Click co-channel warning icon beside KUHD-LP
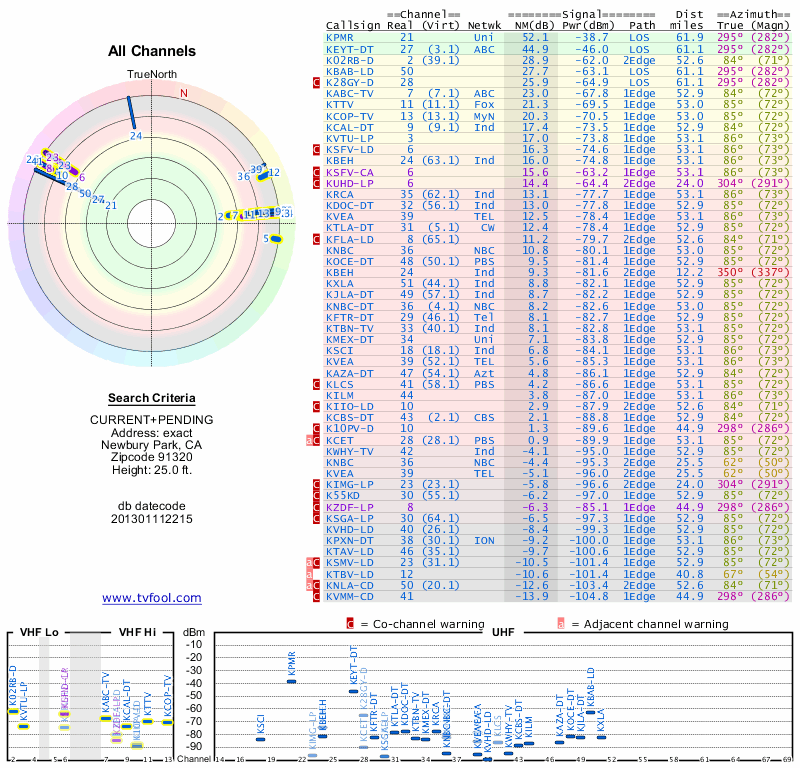The height and width of the screenshot is (768, 800). [x=316, y=183]
